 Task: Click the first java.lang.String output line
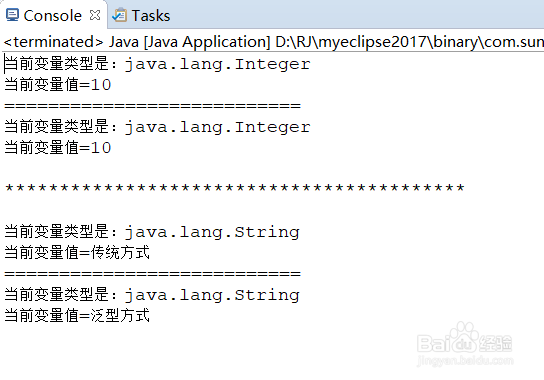coord(152,232)
